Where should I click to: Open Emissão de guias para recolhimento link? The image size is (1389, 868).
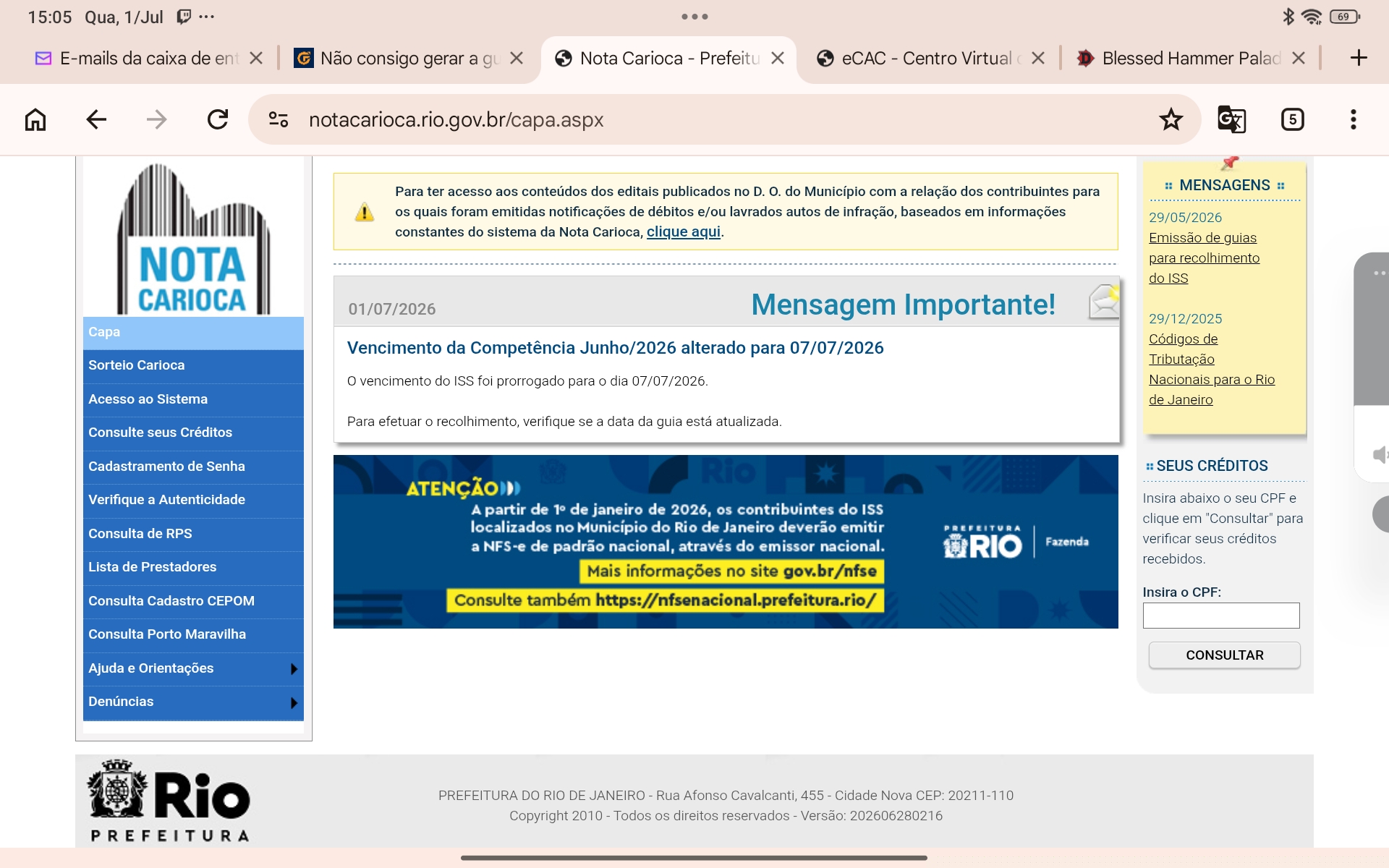pyautogui.click(x=1204, y=258)
